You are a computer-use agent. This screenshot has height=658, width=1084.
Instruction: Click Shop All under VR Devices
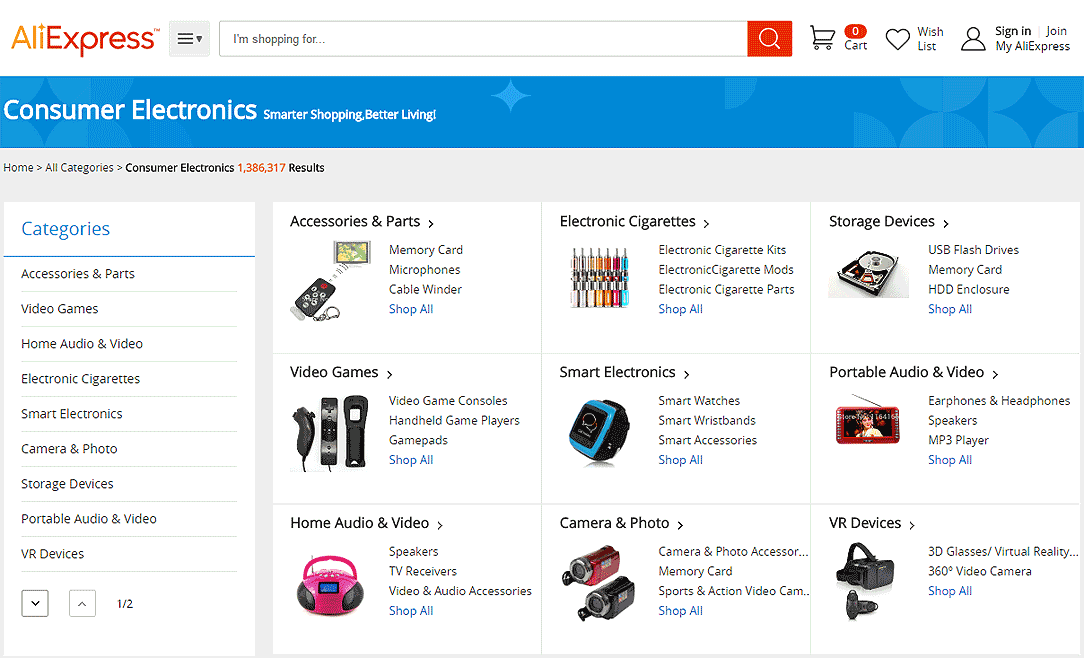click(951, 591)
